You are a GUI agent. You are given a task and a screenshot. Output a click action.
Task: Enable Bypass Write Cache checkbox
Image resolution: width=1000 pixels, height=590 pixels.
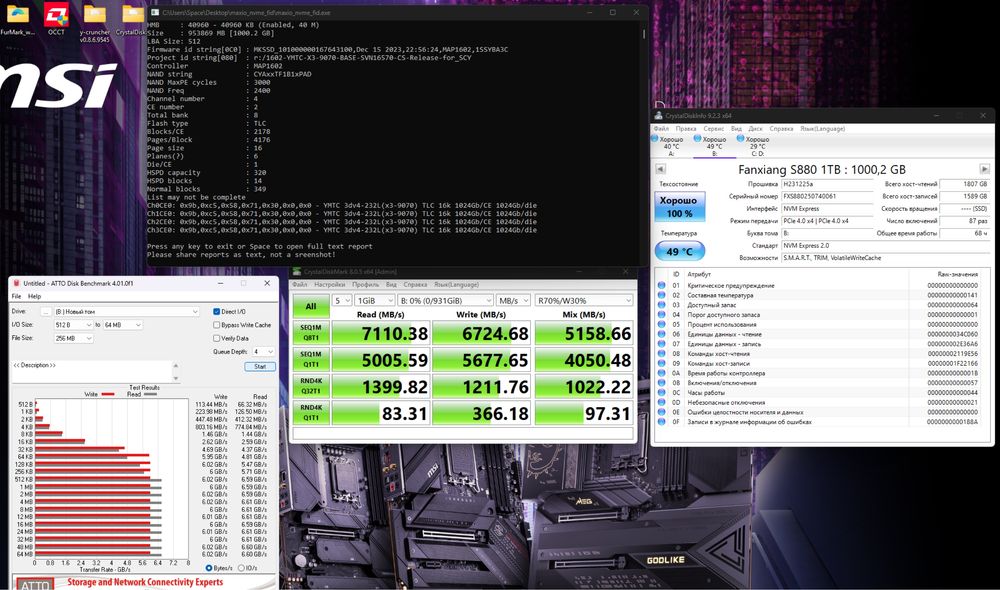click(216, 325)
